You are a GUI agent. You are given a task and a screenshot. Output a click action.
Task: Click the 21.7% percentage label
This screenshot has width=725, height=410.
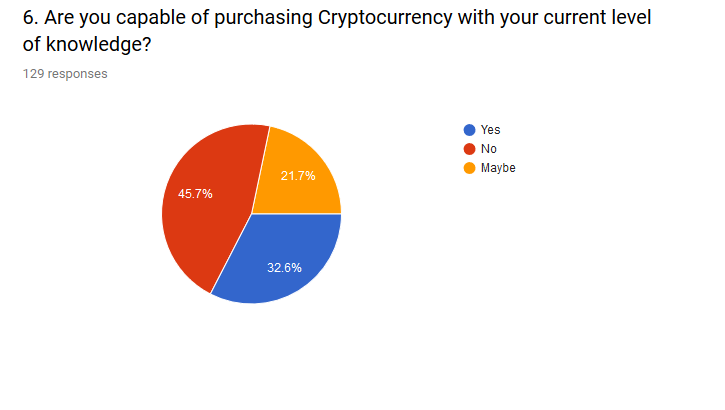click(x=298, y=176)
